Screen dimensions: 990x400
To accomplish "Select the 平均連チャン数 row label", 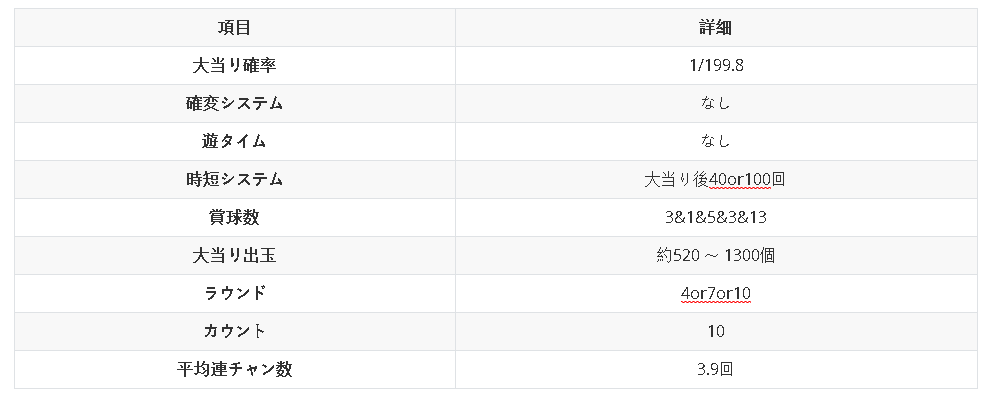I will pyautogui.click(x=234, y=370).
